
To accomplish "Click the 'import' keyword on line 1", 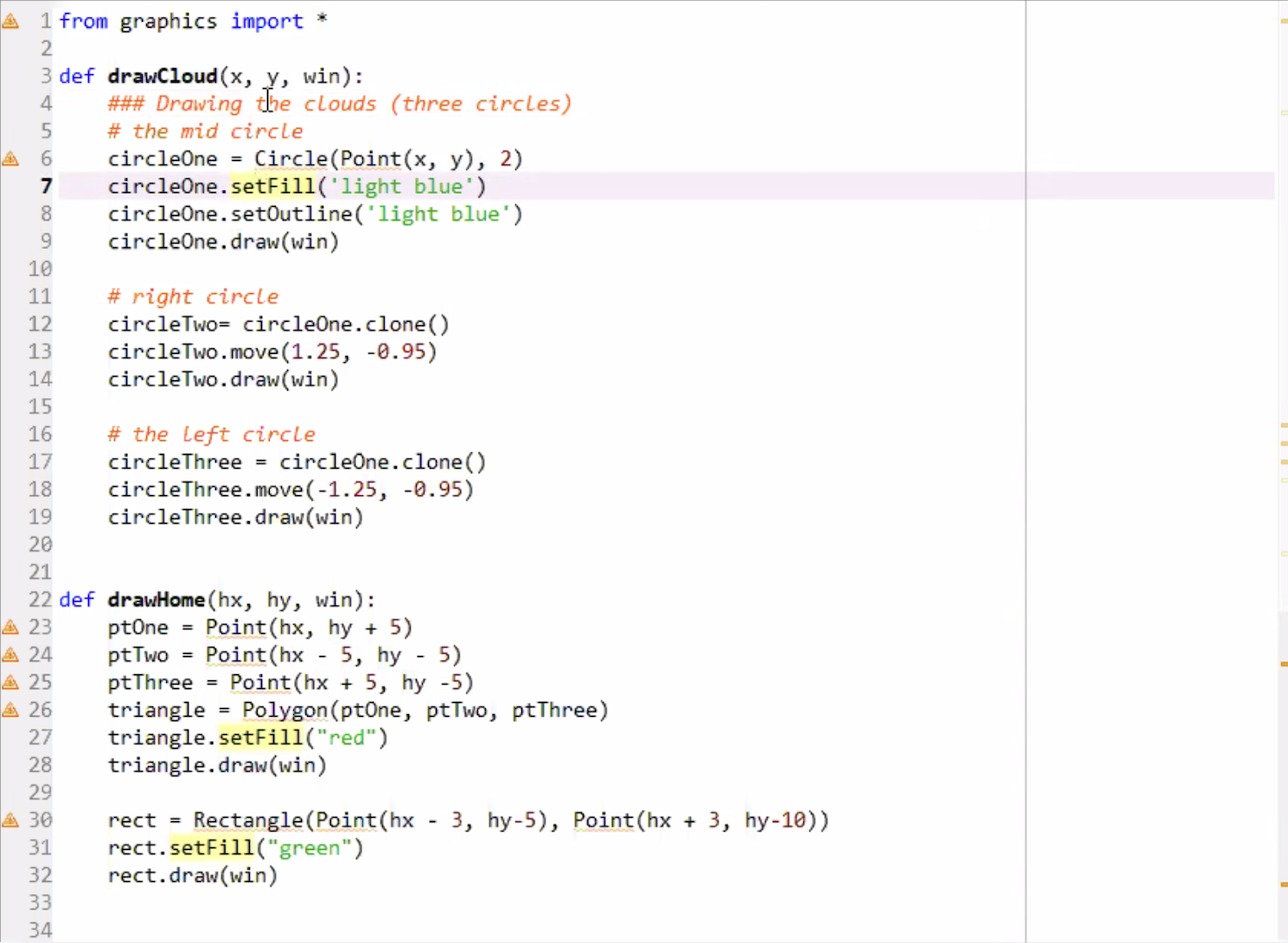I will (267, 21).
